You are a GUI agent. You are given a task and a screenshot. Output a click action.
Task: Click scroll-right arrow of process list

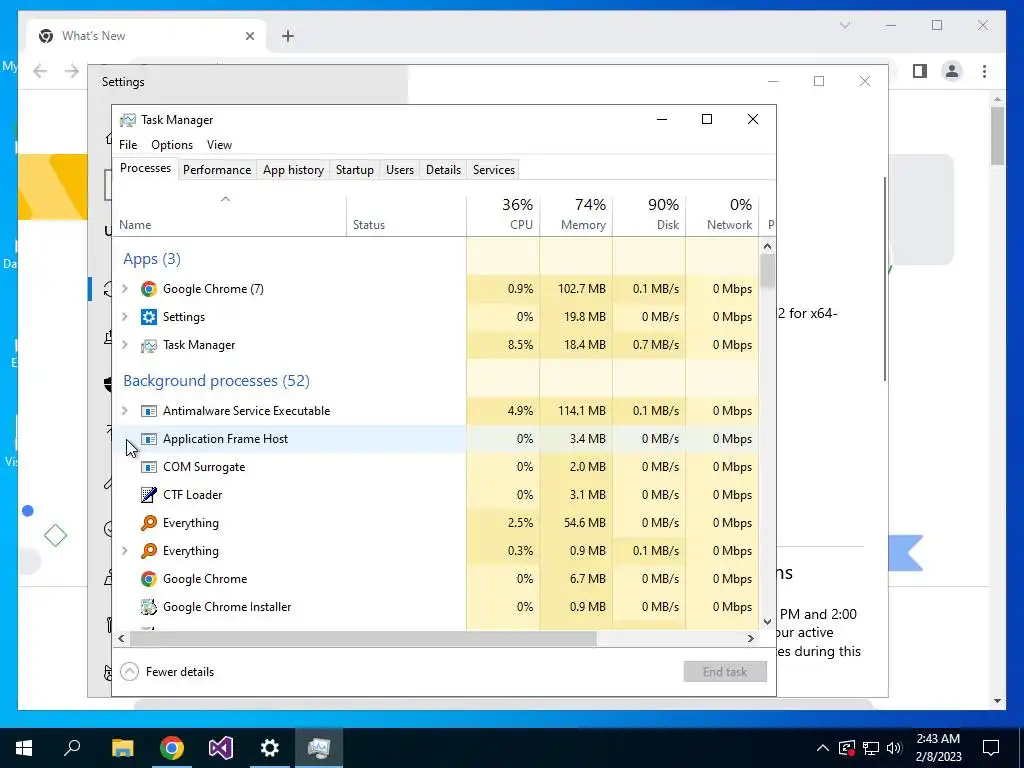(x=751, y=638)
